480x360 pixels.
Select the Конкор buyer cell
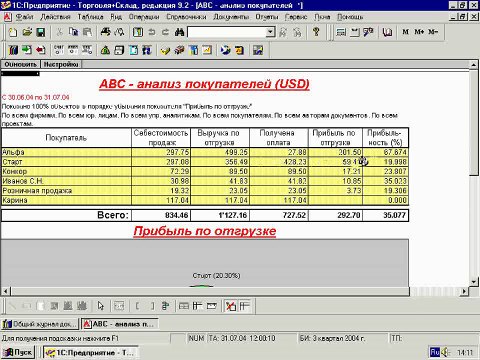point(66,171)
